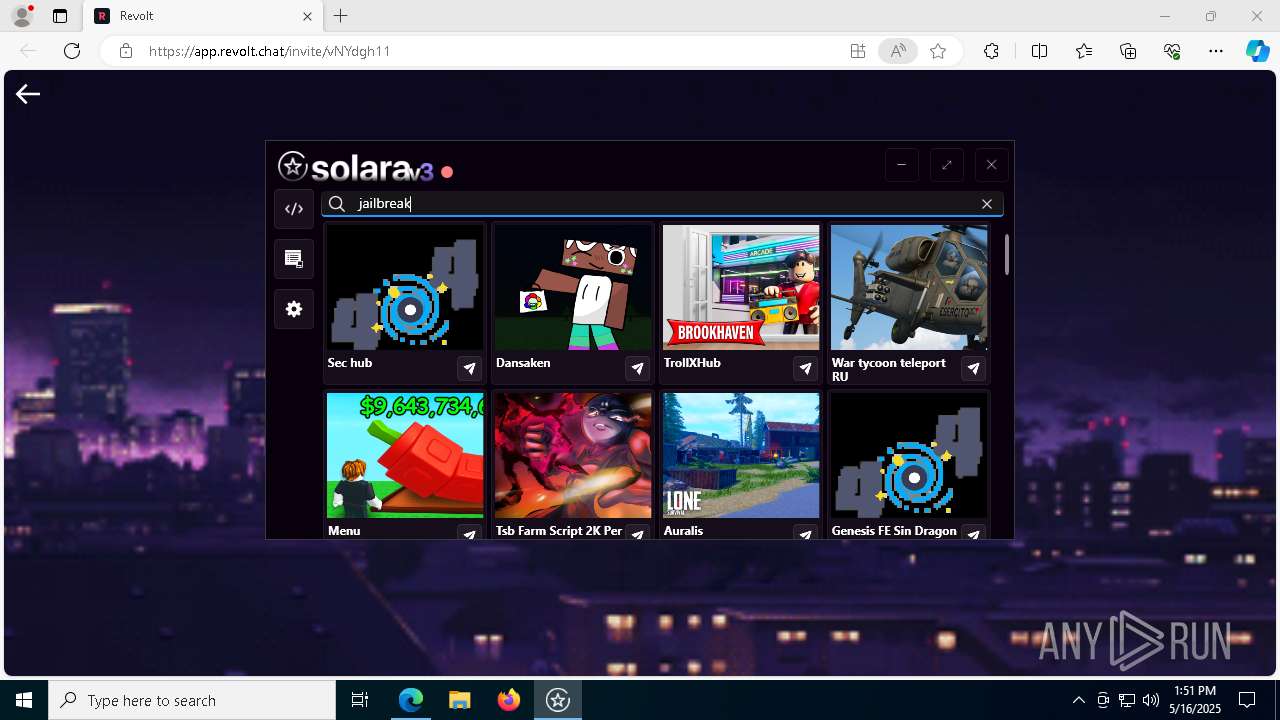The image size is (1280, 720).
Task: Open the script list panel icon
Action: 294,259
